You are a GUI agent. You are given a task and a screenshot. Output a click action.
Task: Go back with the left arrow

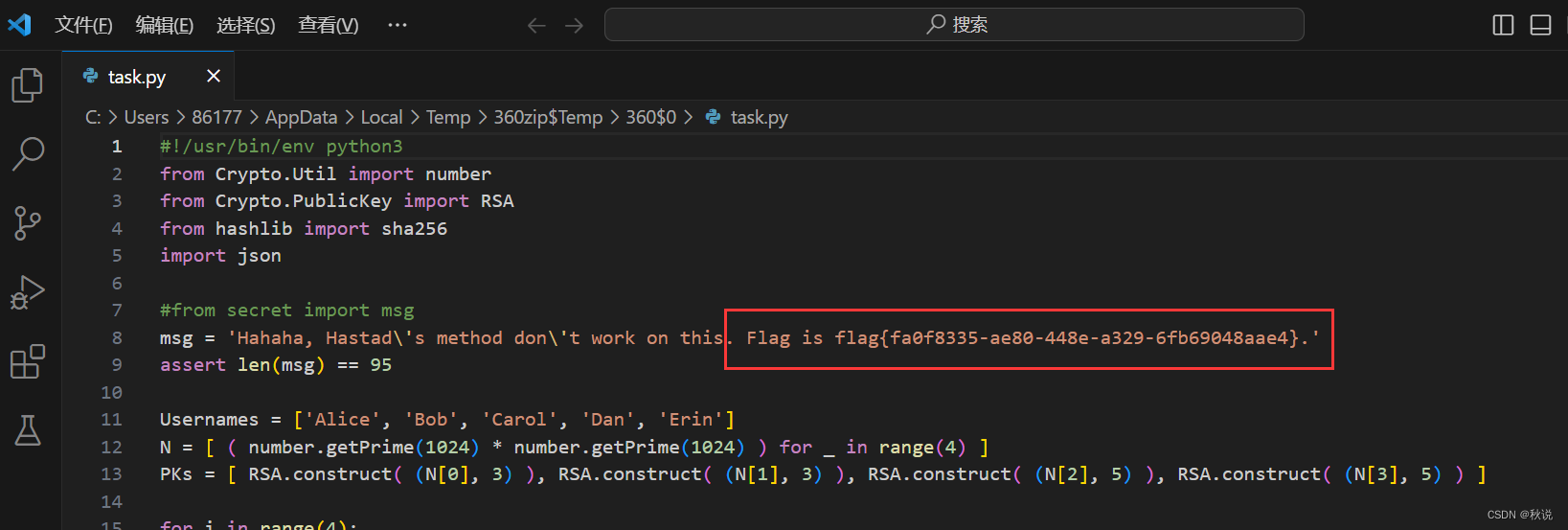pyautogui.click(x=536, y=26)
